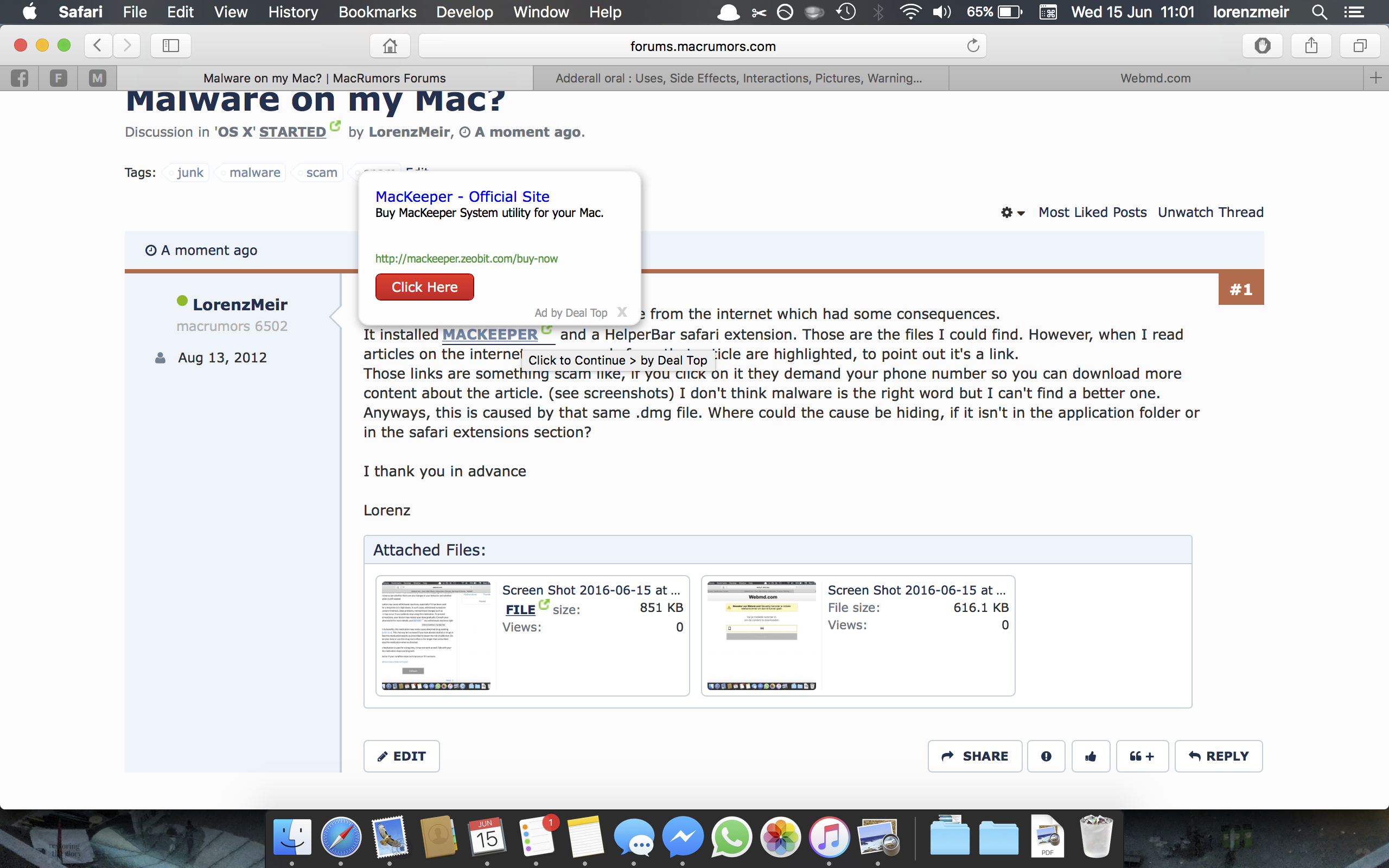Viewport: 1389px width, 868px height.
Task: Click the SHARE post button
Action: 974,756
